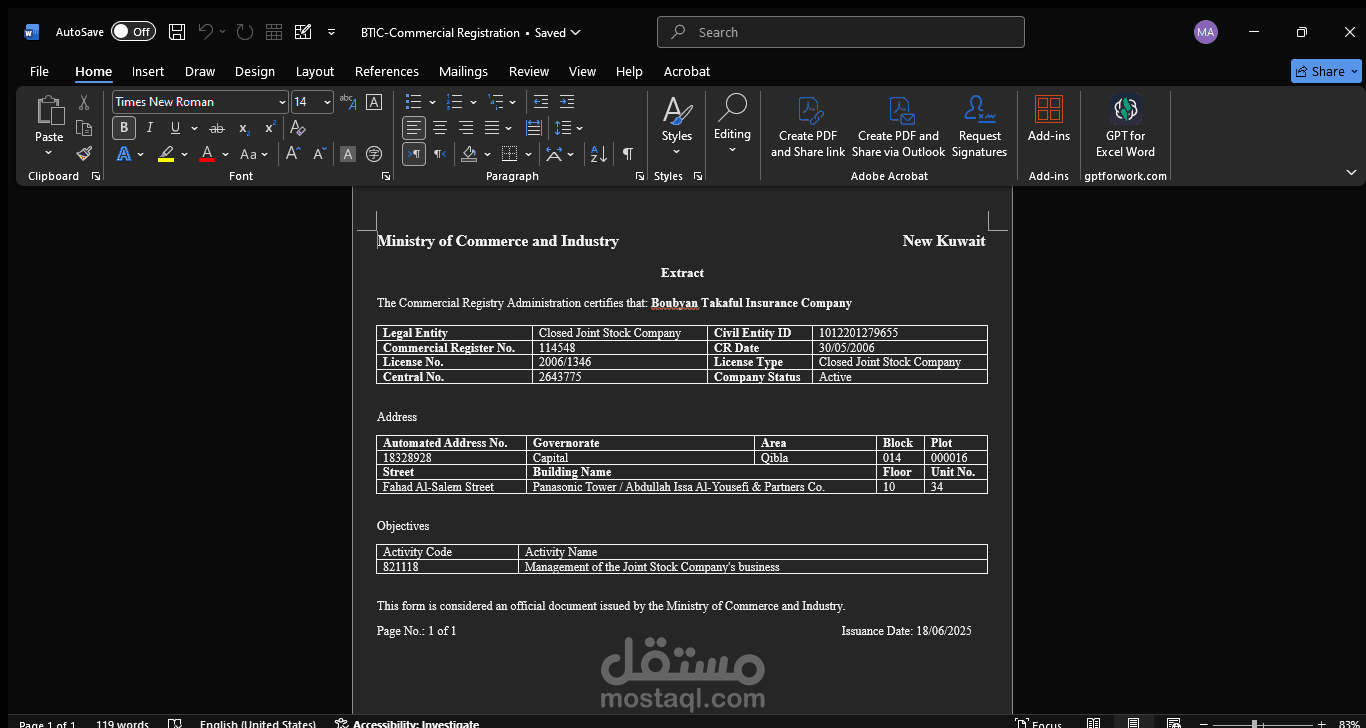This screenshot has width=1366, height=728.
Task: Toggle right-to-left text direction
Action: click(x=440, y=154)
